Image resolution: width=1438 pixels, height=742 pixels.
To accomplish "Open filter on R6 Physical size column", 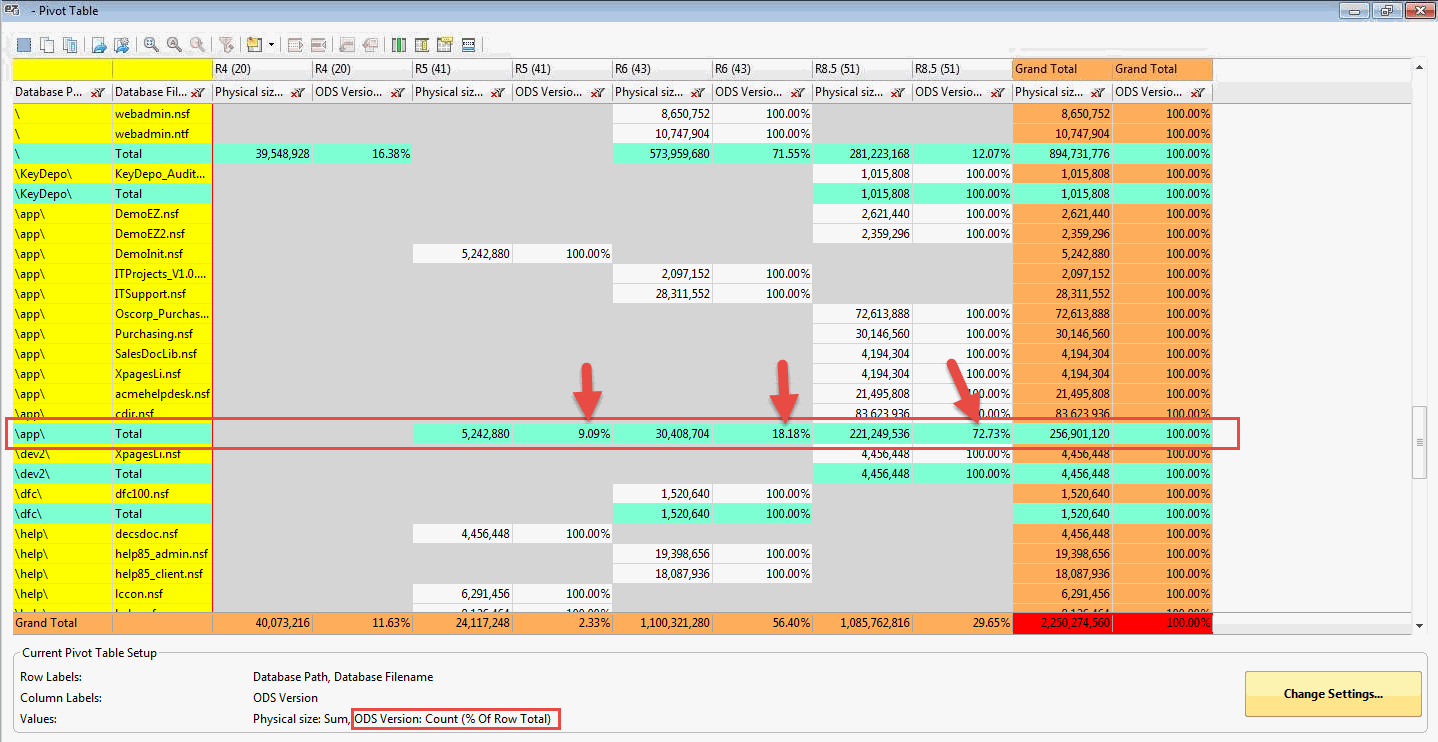I will (x=698, y=92).
